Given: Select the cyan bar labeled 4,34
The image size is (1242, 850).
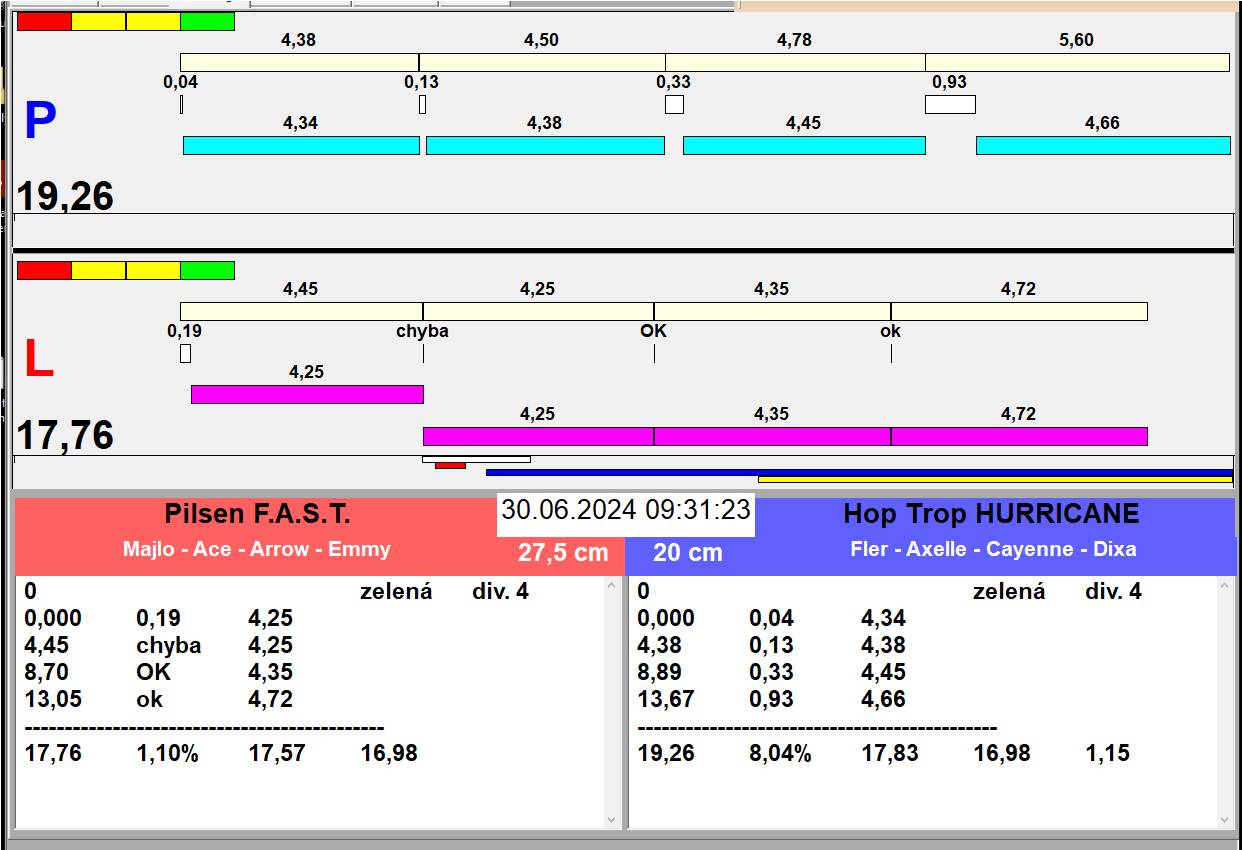Looking at the screenshot, I should pos(301,146).
